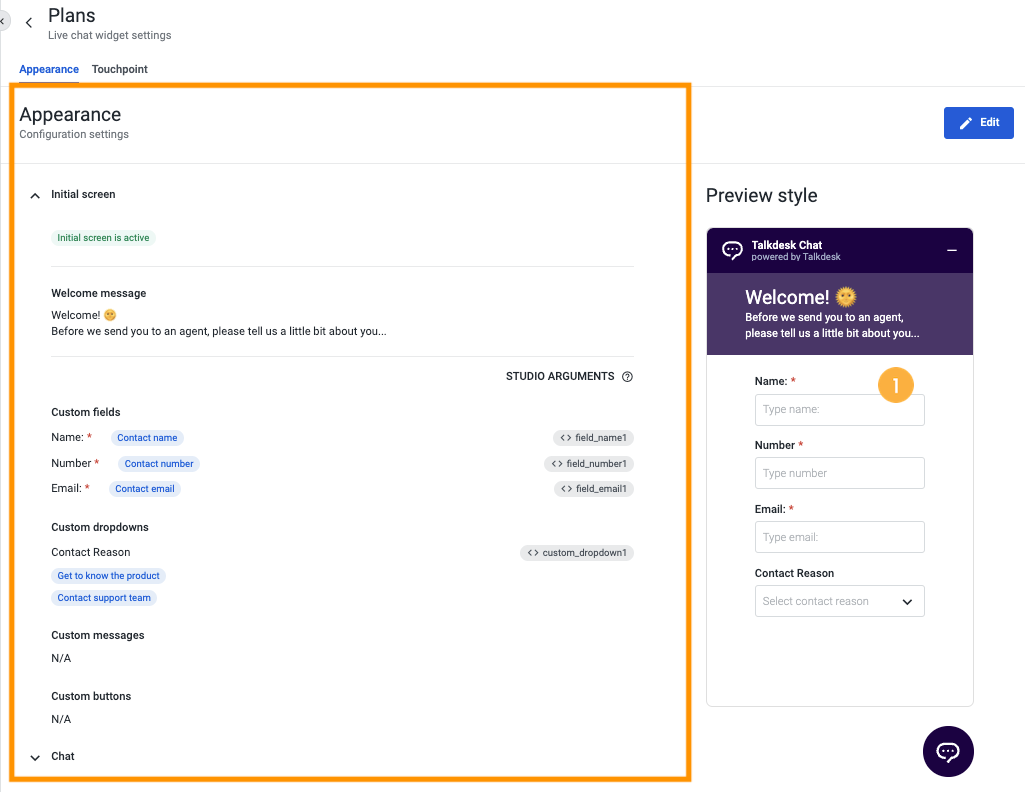Click the field_name1 argument chip
The height and width of the screenshot is (792, 1025).
click(594, 438)
